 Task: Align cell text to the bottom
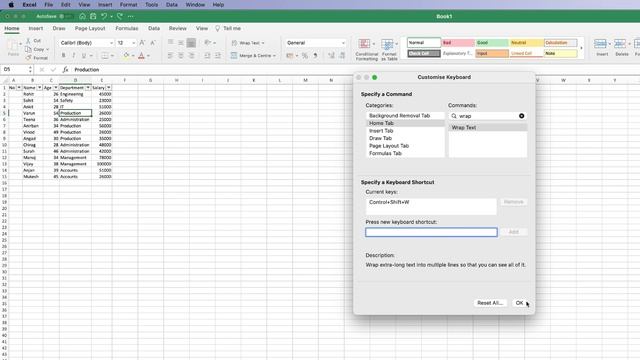(191, 42)
